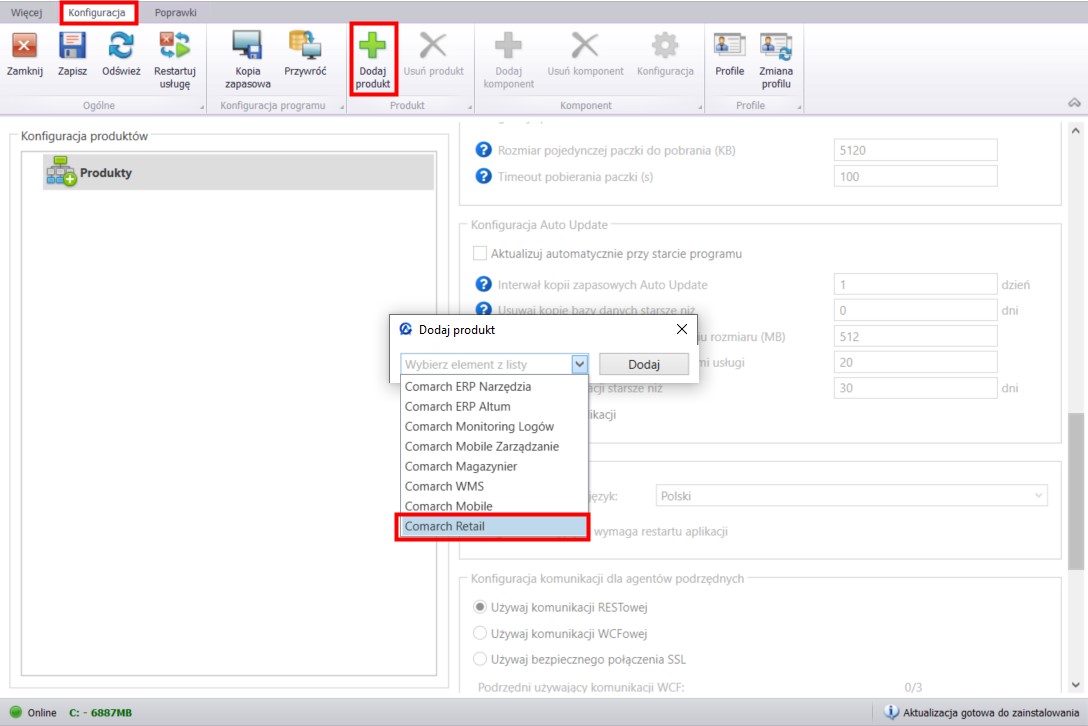Enable Aktualizuj automatycznie przy starcie programu
Screen dimensions: 1088x726
click(x=479, y=253)
